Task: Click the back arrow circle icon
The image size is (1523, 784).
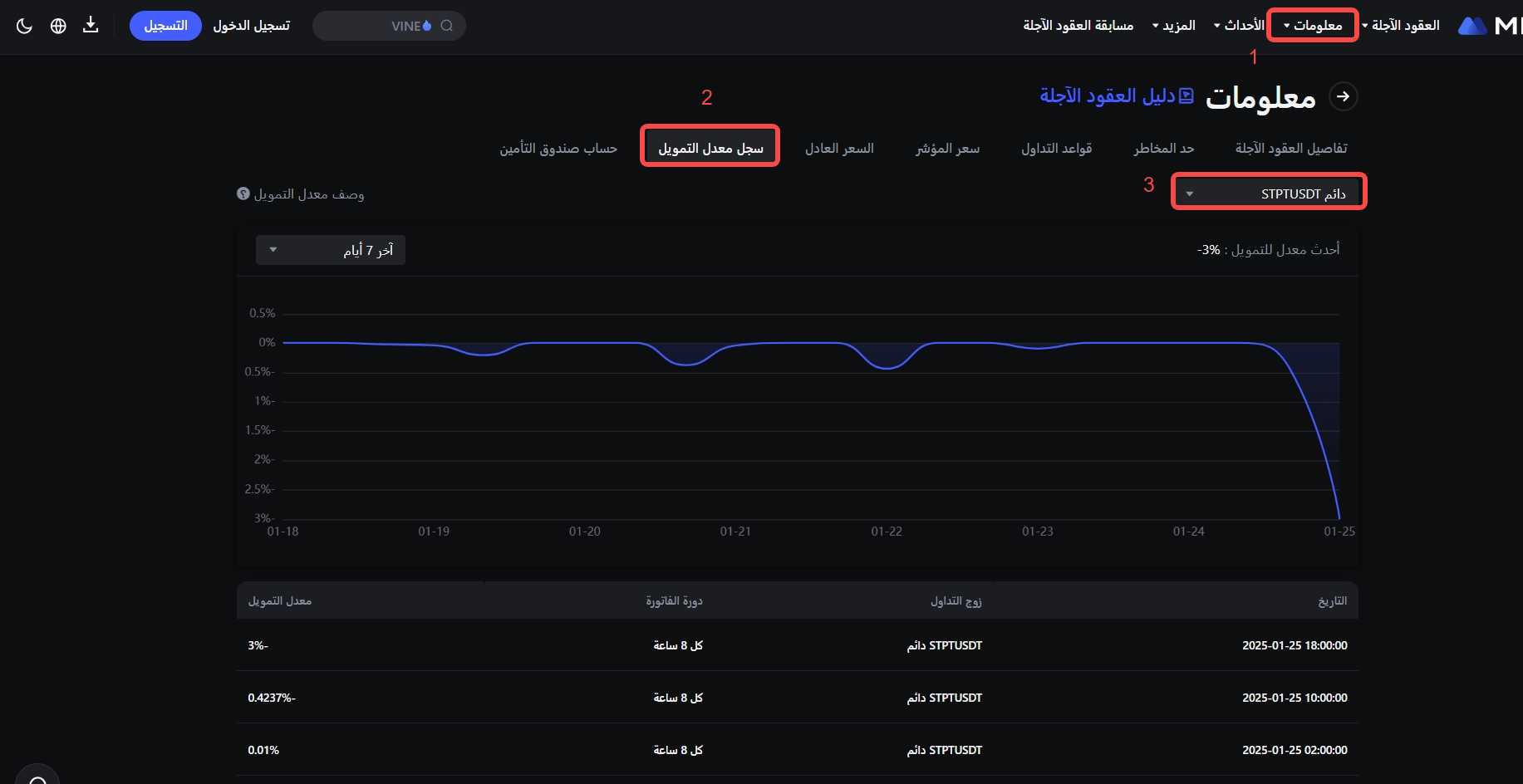Action: point(1343,96)
